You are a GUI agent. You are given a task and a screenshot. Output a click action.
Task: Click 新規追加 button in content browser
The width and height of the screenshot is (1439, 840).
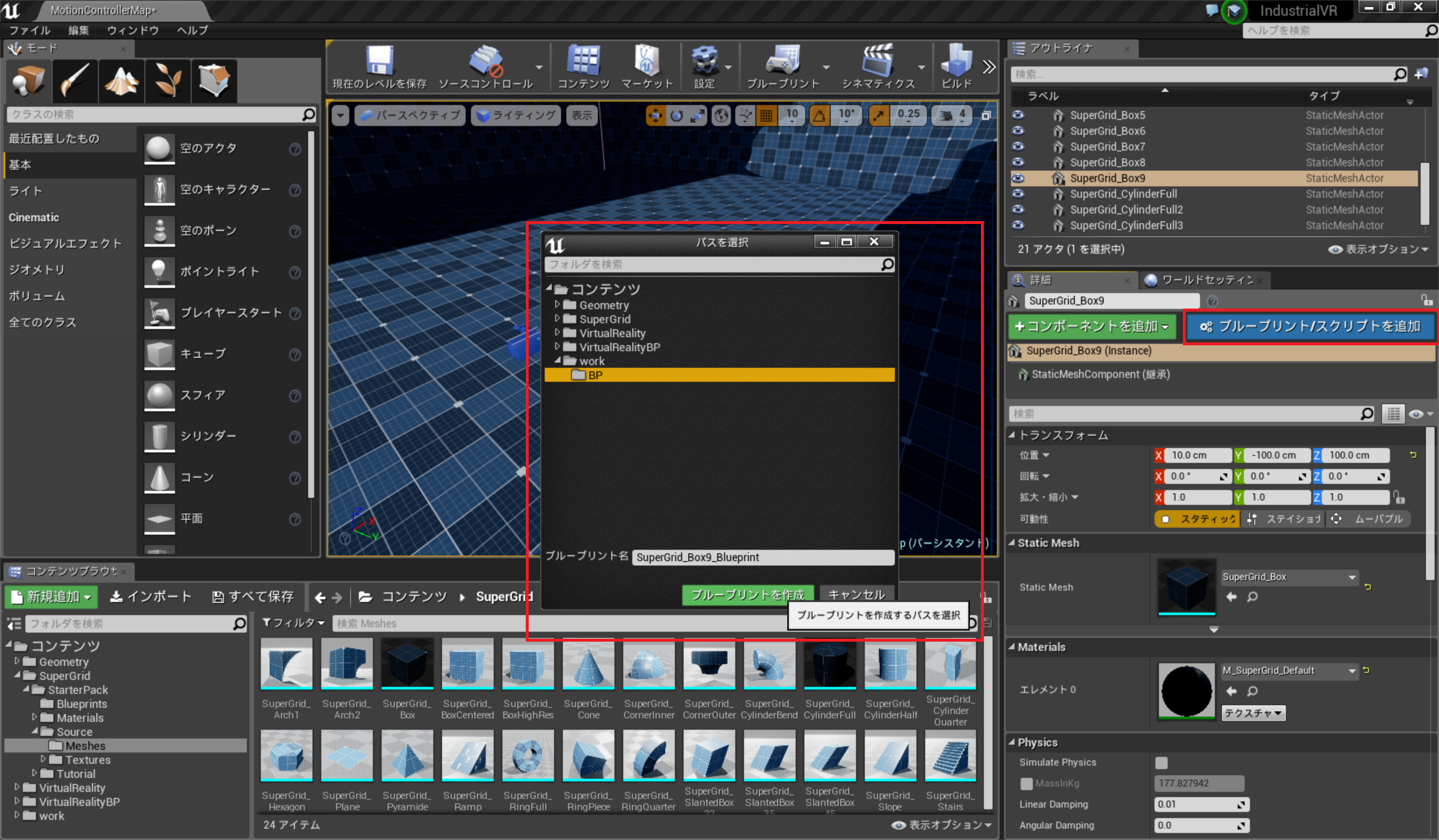pos(51,597)
